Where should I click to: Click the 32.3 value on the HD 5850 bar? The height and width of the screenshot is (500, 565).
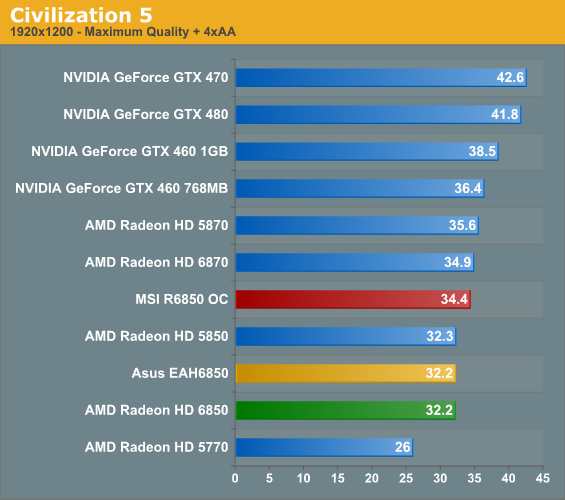tap(440, 336)
